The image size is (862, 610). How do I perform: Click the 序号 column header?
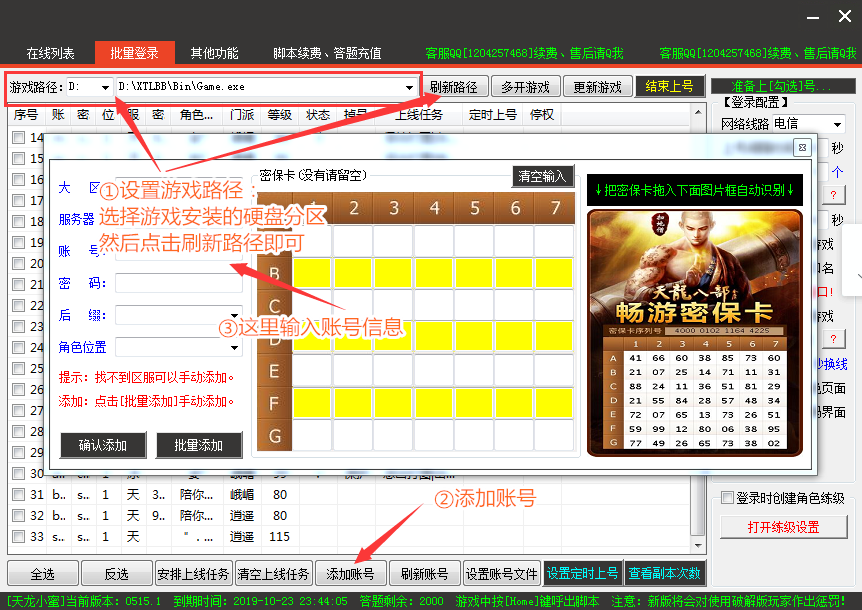click(x=26, y=114)
